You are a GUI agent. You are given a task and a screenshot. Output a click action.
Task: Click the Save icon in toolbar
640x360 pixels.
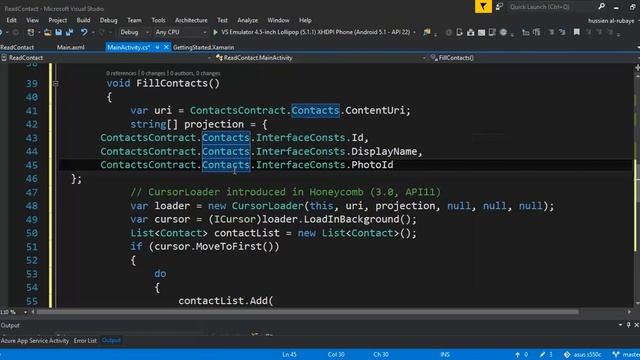pyautogui.click(x=58, y=32)
